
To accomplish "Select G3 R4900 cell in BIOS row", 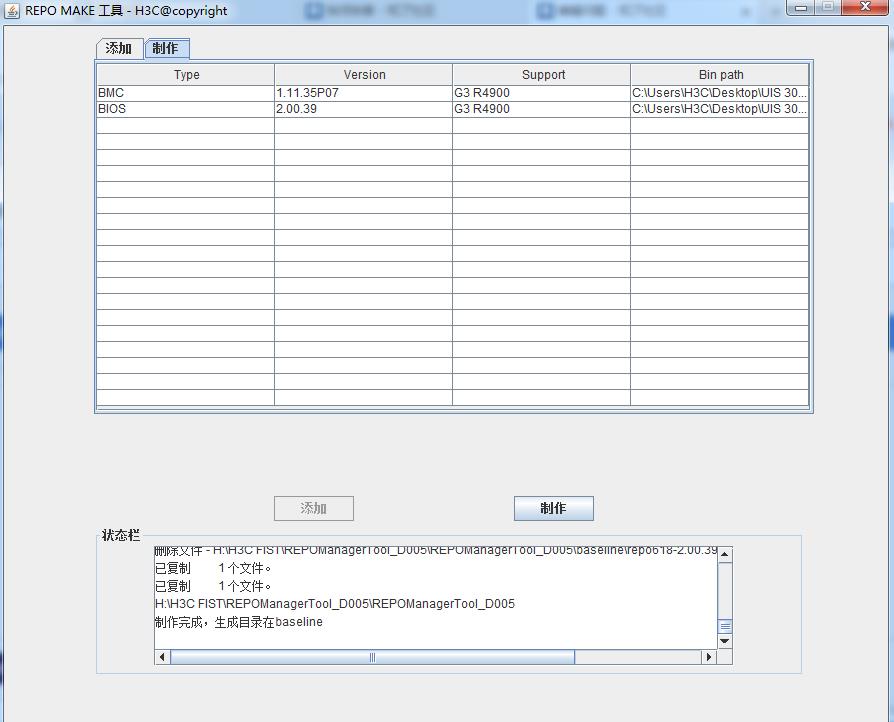I will click(x=542, y=109).
